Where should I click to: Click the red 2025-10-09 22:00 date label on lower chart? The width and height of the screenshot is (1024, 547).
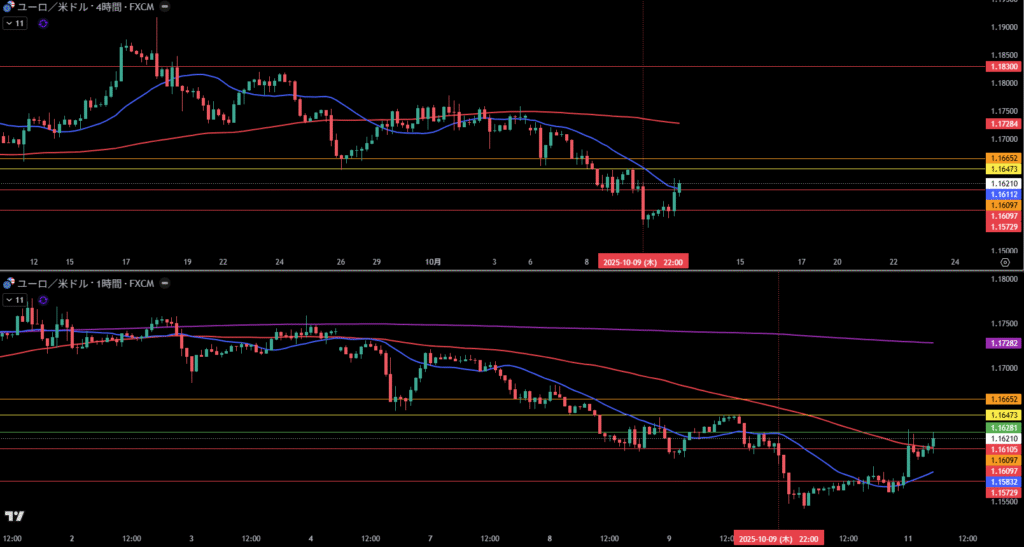779,539
